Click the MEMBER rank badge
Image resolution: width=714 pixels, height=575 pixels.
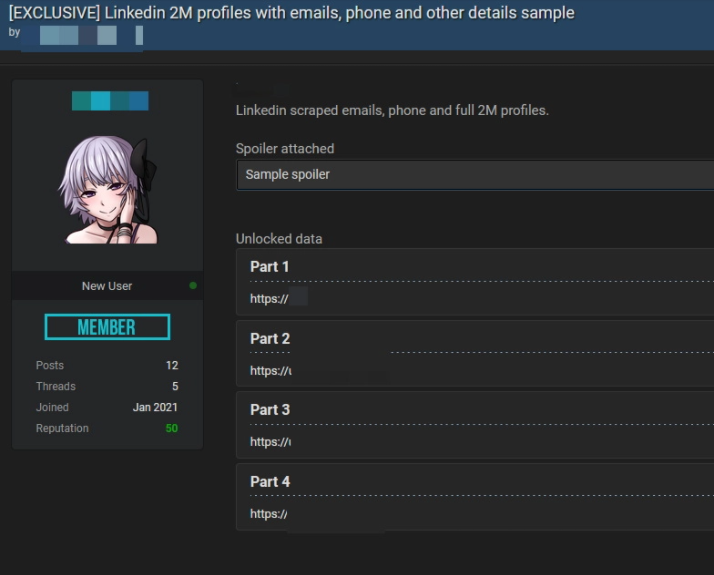(x=107, y=327)
